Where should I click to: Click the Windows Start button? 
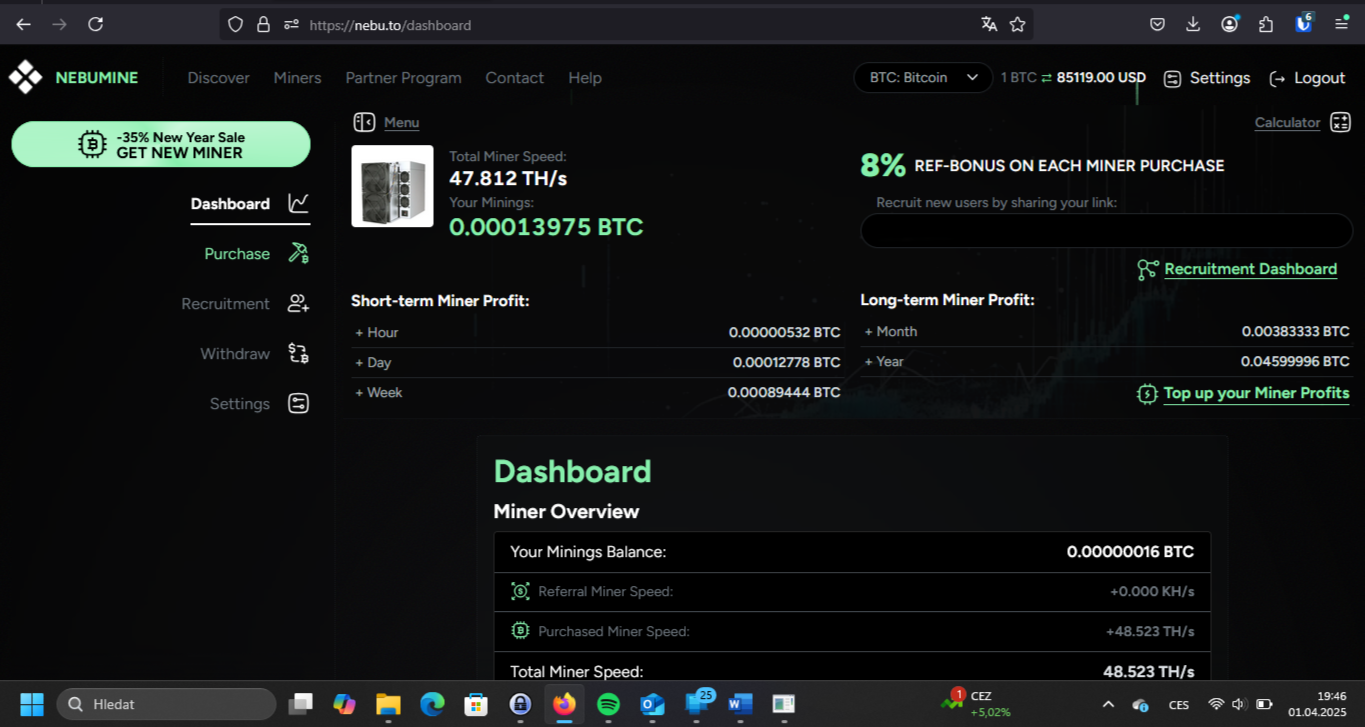coord(32,704)
